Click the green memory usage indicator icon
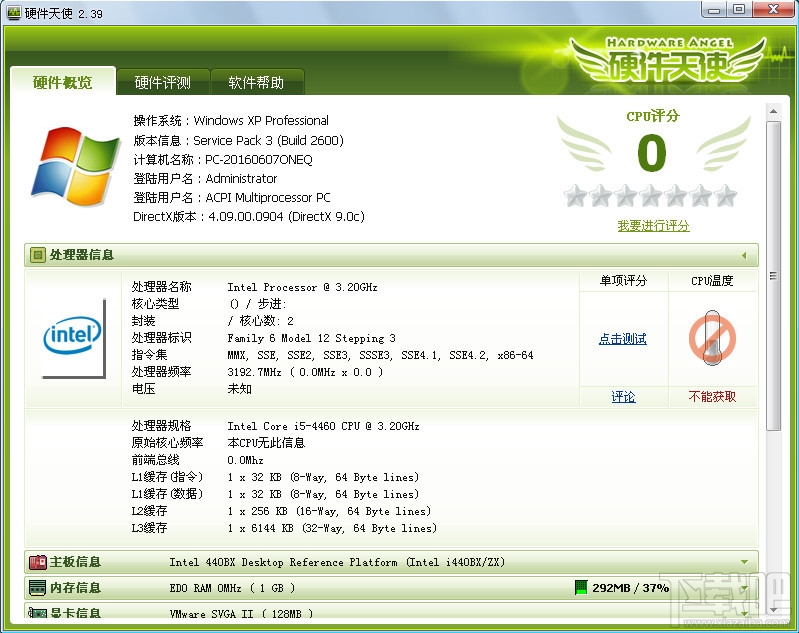The width and height of the screenshot is (799, 633). [581, 588]
